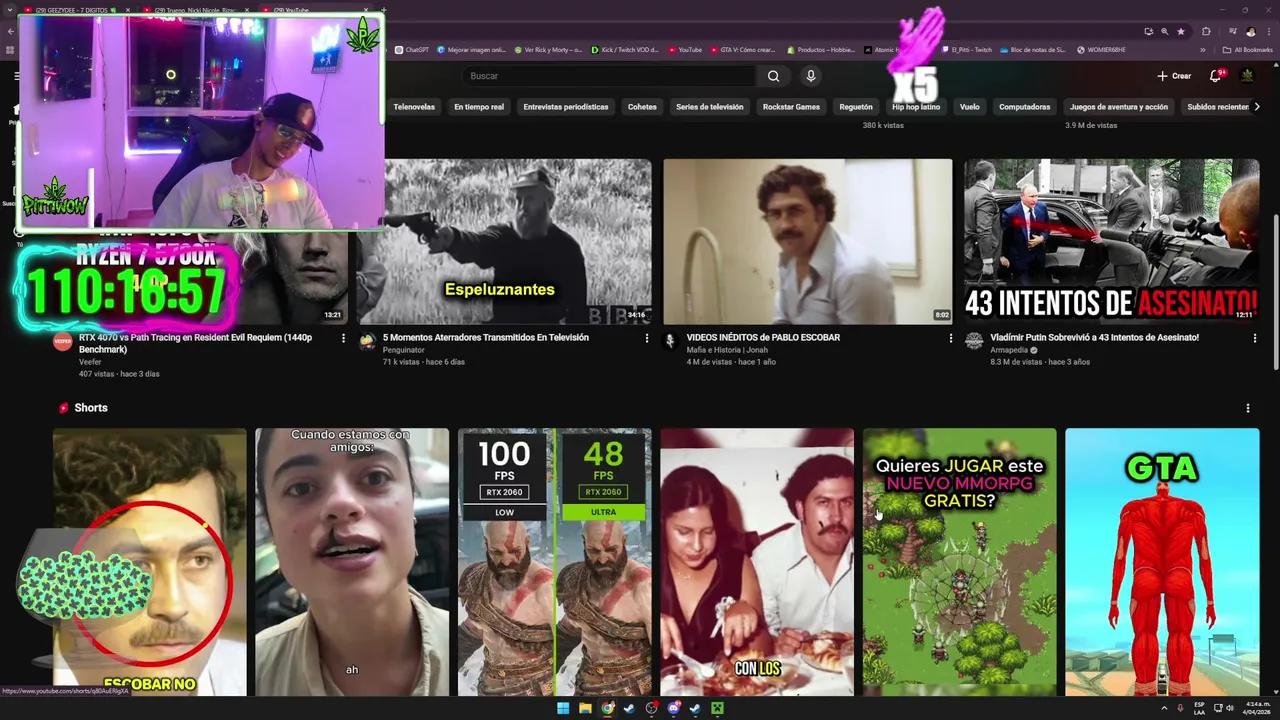Open the browser extensions puzzle icon
The width and height of the screenshot is (1280, 720).
(1206, 31)
